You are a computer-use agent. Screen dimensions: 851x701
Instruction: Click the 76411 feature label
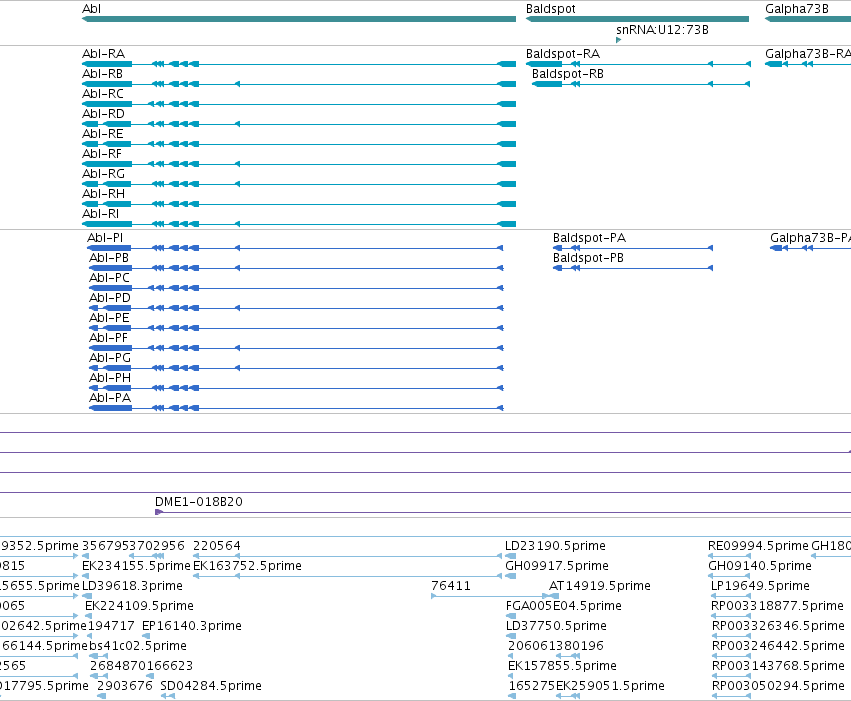pos(451,586)
